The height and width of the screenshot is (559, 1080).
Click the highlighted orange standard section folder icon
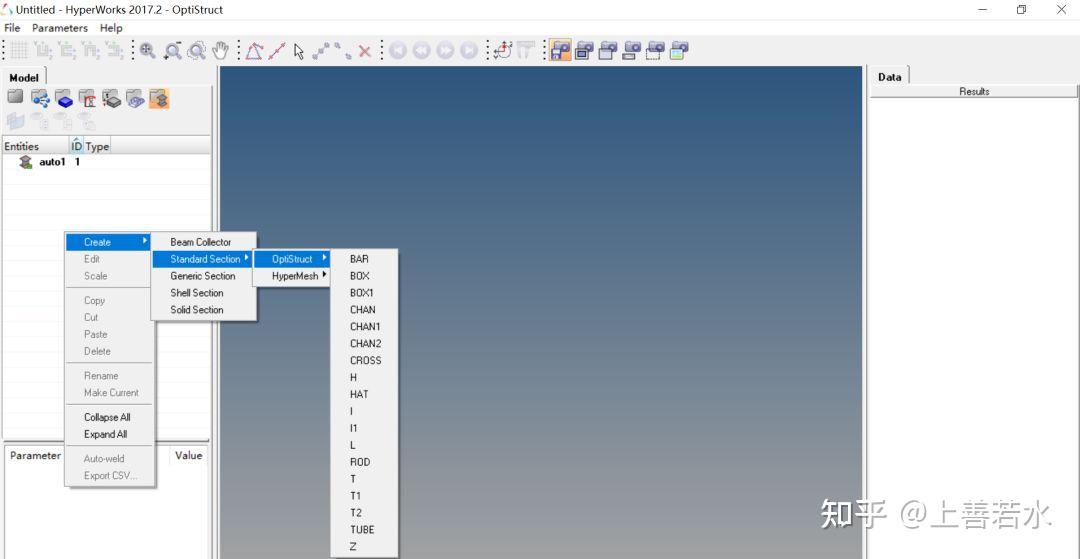[x=159, y=98]
